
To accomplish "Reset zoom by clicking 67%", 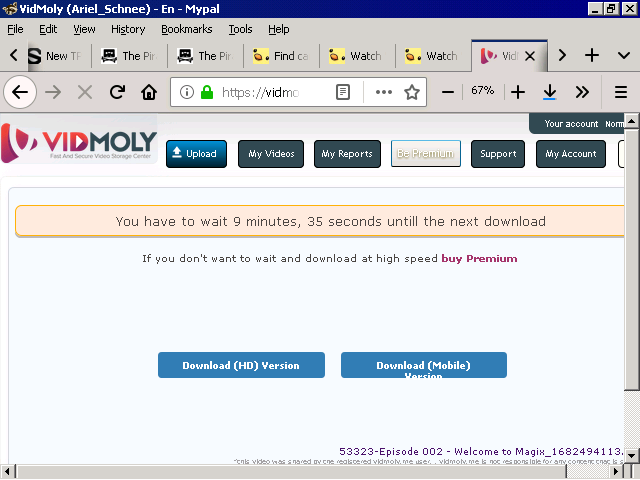I will [x=482, y=90].
